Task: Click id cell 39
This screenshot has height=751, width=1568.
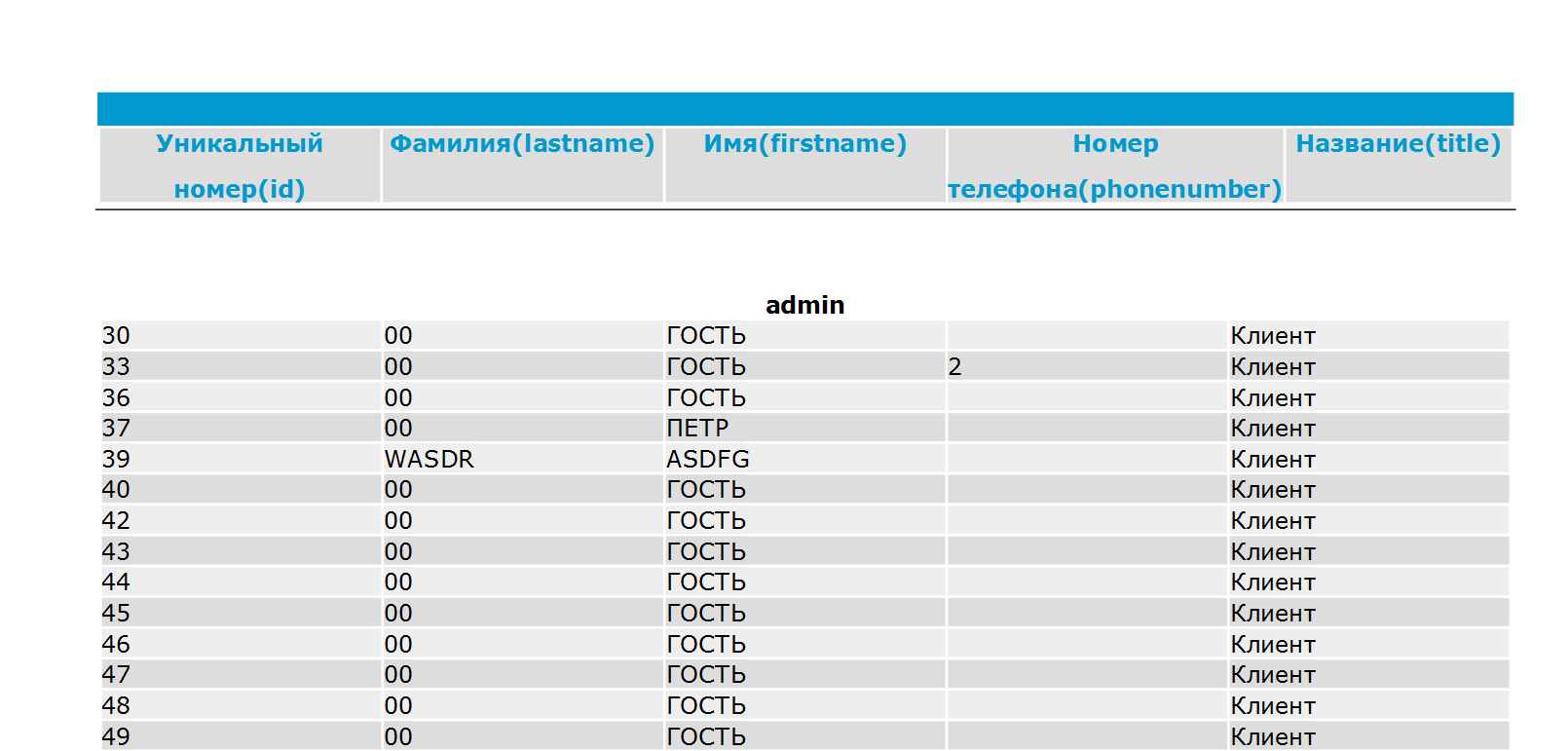Action: [x=241, y=459]
